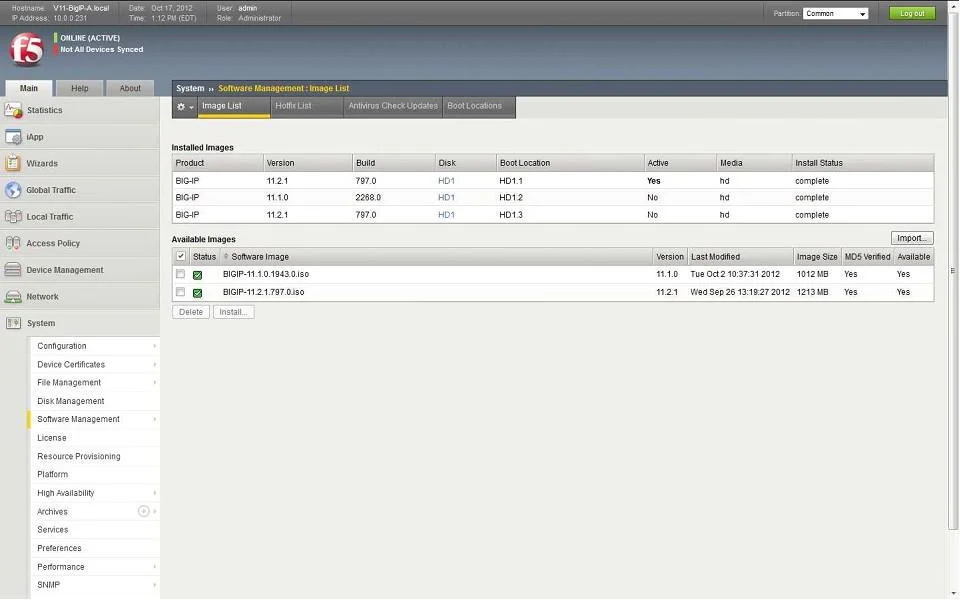Switch to the Help tab
This screenshot has height=600, width=960.
(80, 88)
